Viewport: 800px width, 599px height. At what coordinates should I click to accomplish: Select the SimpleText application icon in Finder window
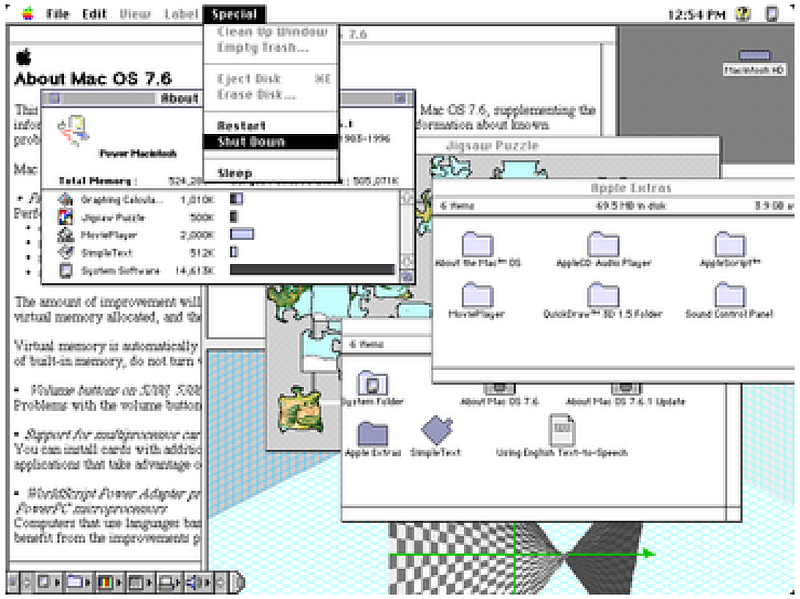pyautogui.click(x=437, y=430)
